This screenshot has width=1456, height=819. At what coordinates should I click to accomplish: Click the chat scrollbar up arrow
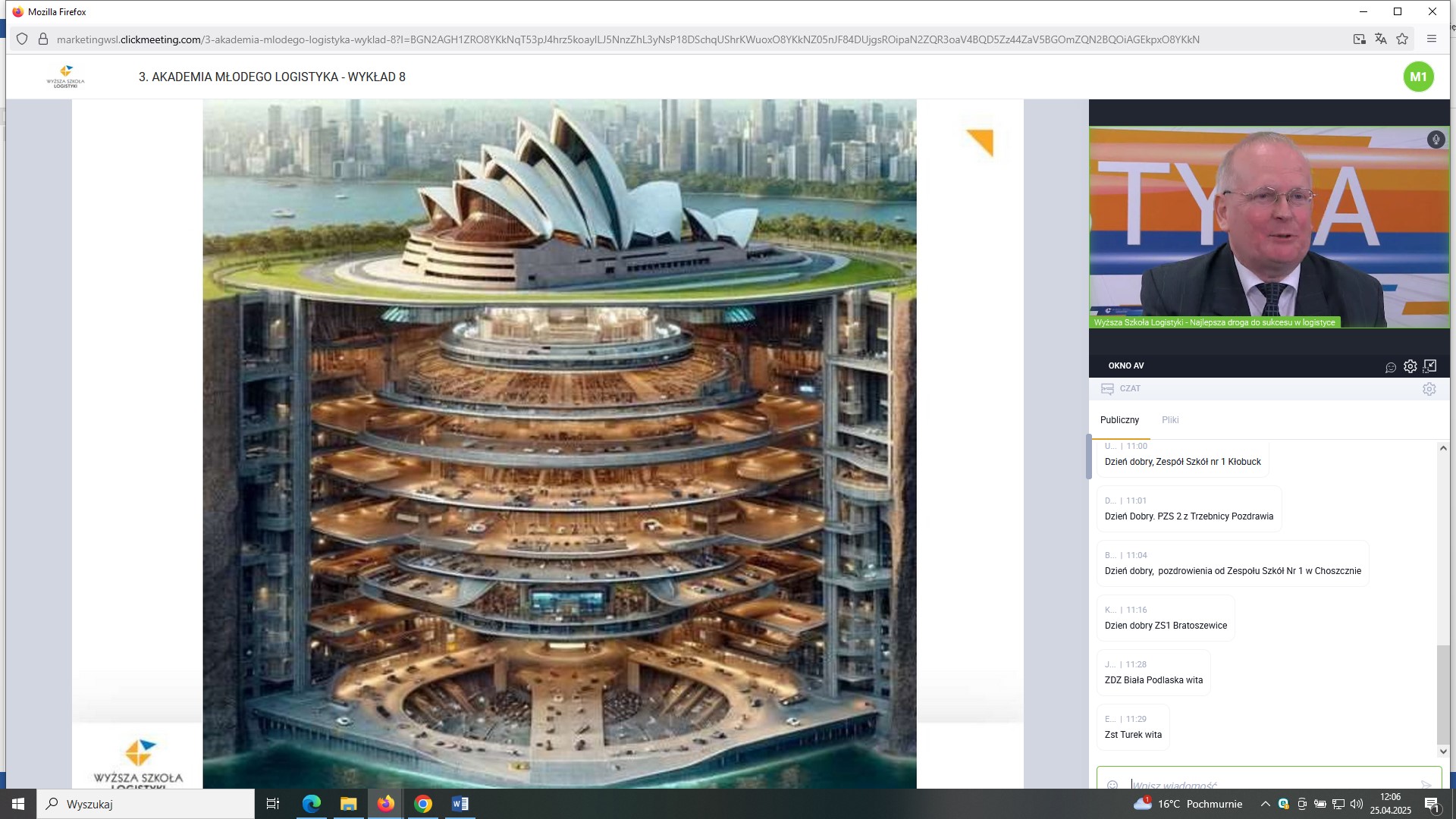pyautogui.click(x=1443, y=448)
